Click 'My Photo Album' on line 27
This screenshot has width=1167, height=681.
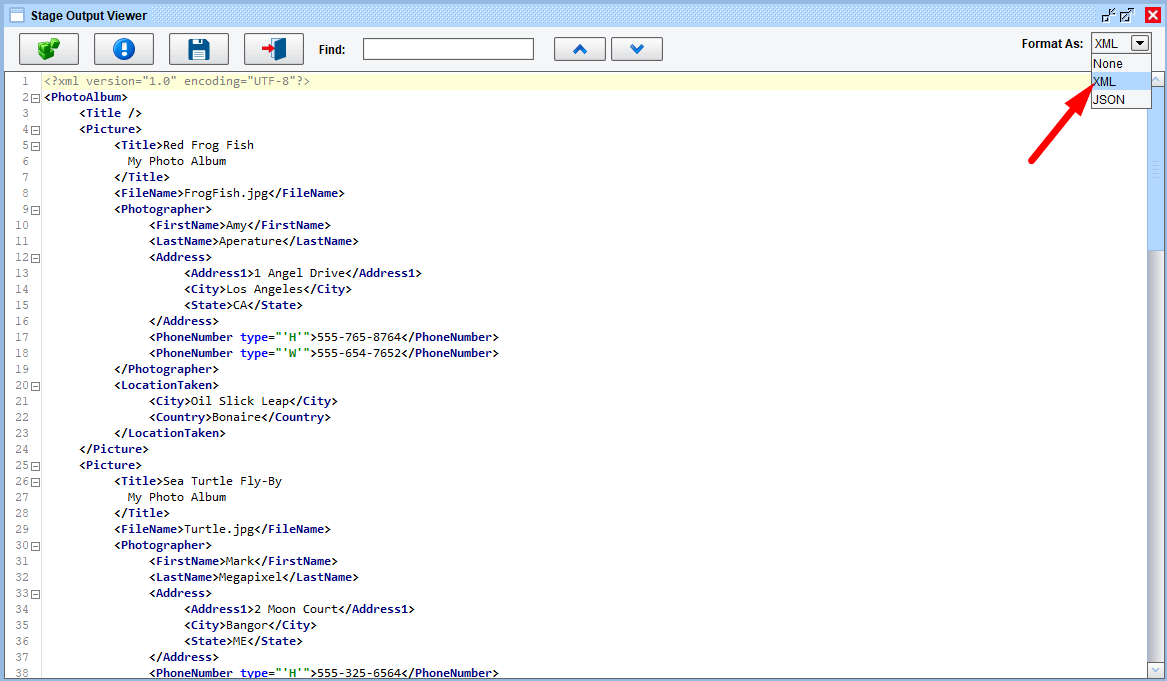(x=176, y=497)
